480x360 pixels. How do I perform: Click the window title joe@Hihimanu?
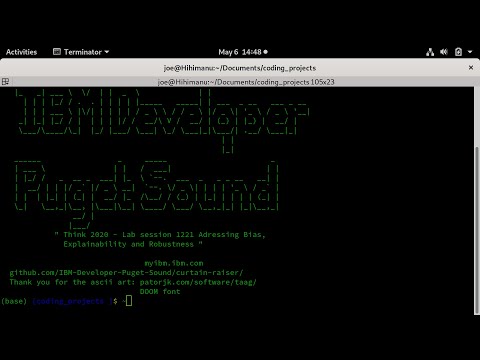point(240,68)
